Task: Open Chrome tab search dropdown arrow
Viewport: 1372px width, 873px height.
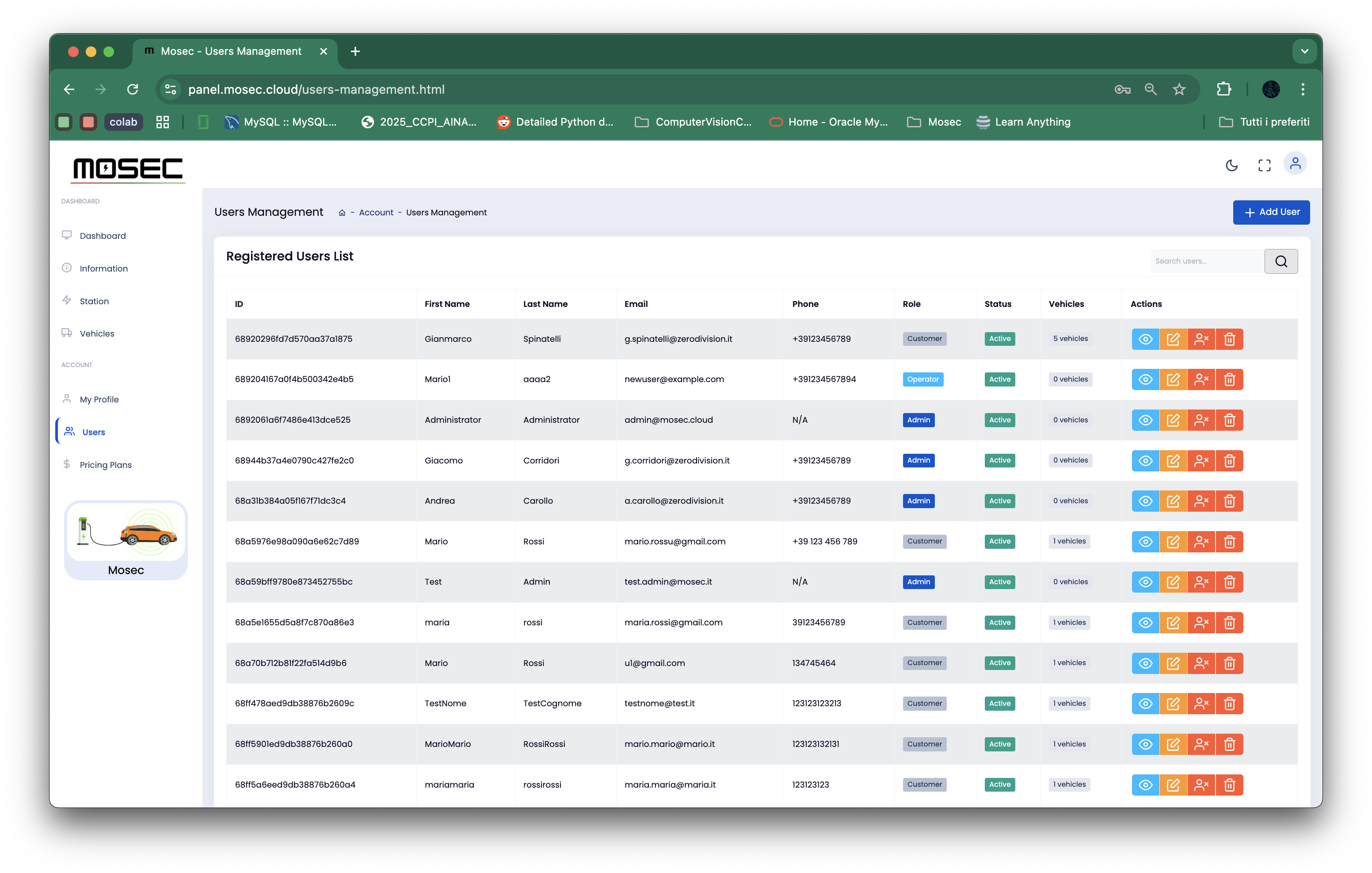Action: (x=1304, y=51)
